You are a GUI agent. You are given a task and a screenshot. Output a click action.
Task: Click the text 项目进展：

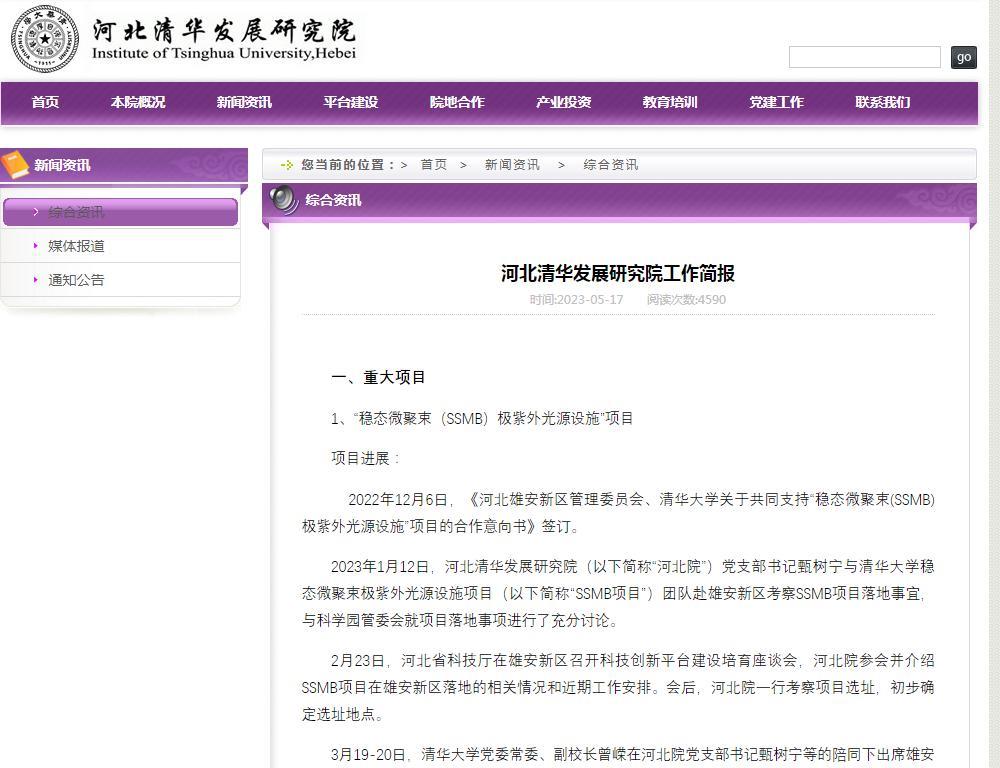365,459
